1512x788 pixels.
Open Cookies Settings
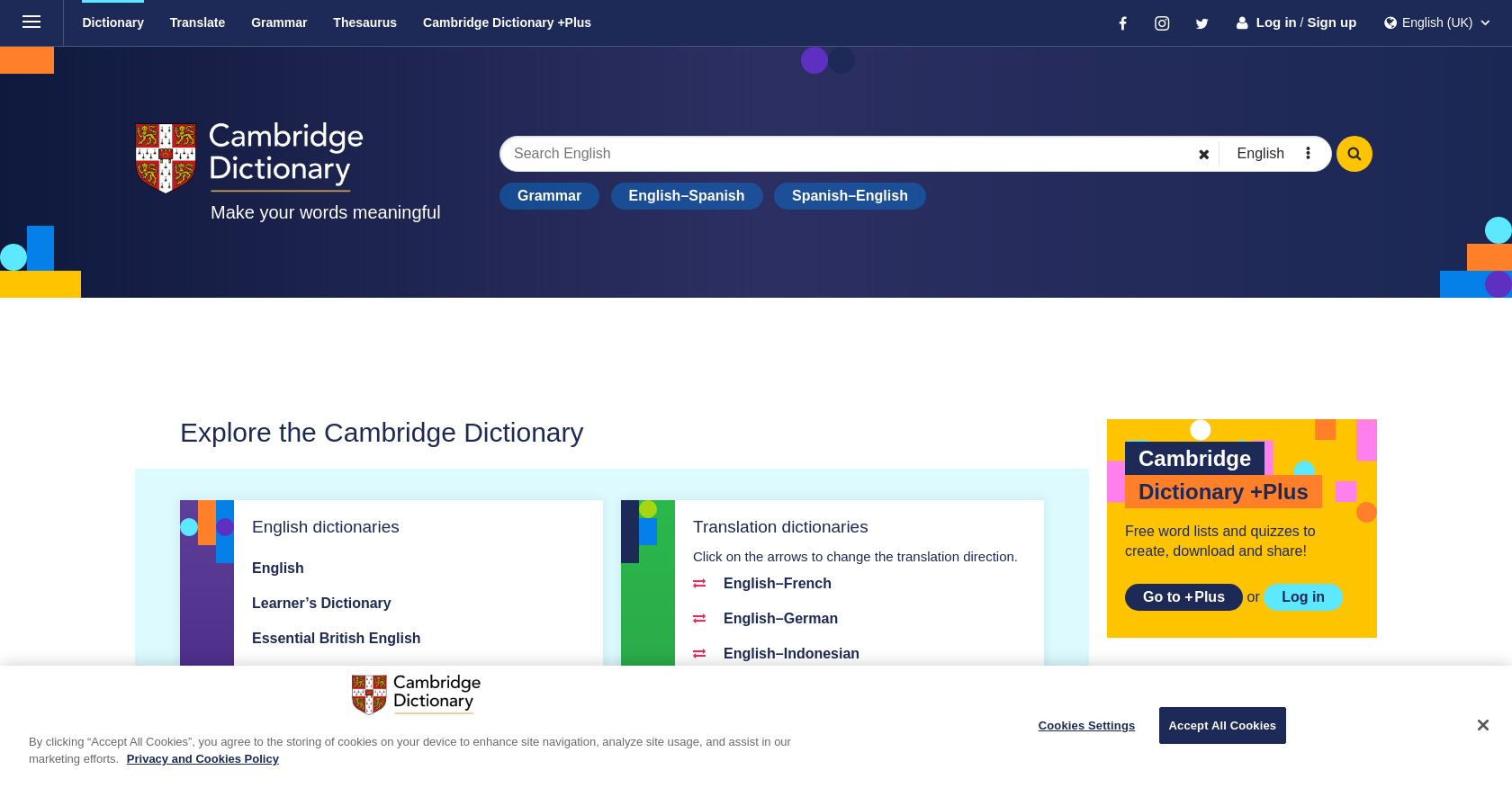(x=1086, y=726)
